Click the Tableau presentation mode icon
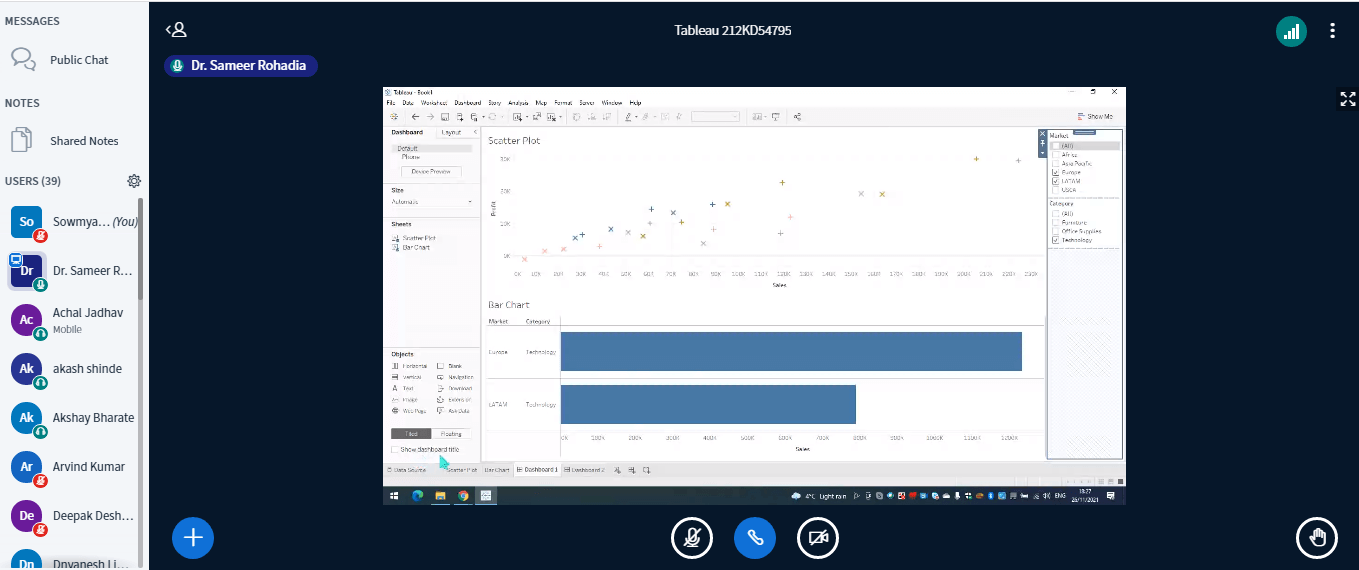This screenshot has height=570, width=1359. (776, 117)
